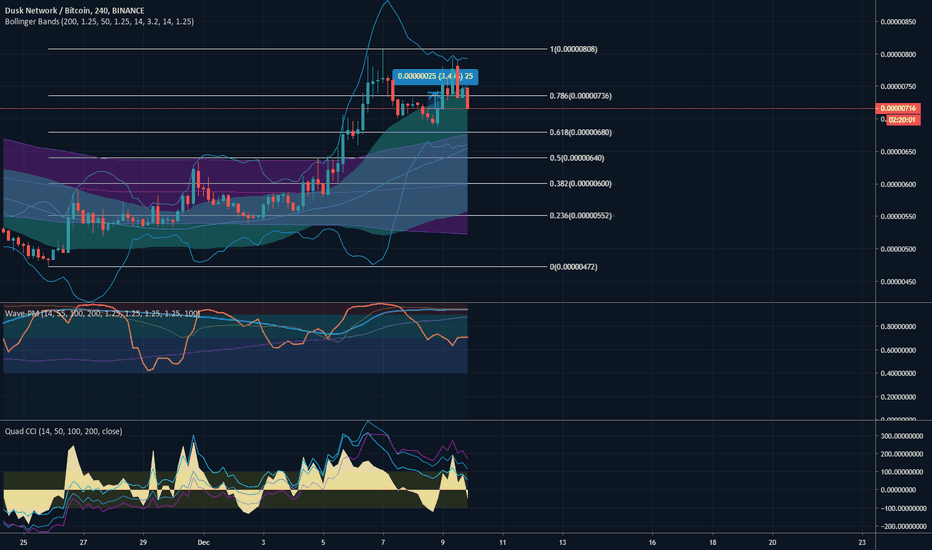Click price axis label 0.00000750
932x550 pixels.
tap(898, 87)
